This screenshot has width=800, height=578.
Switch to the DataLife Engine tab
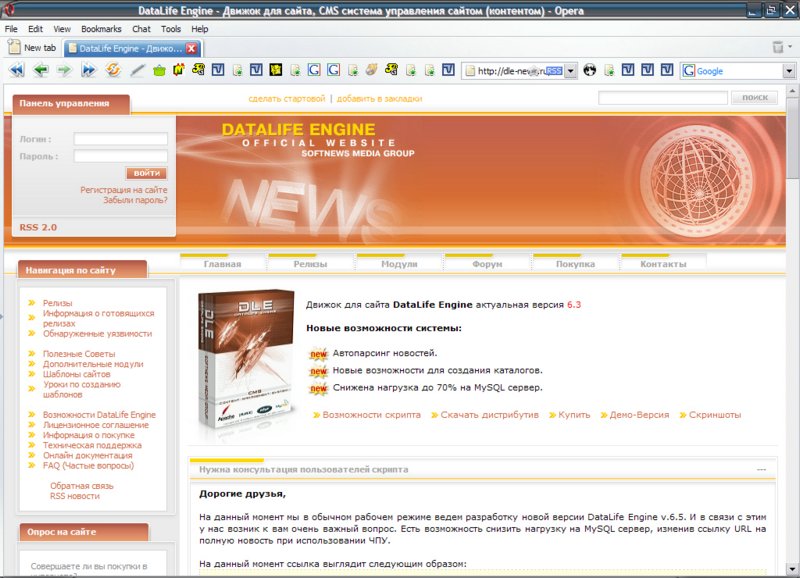132,48
